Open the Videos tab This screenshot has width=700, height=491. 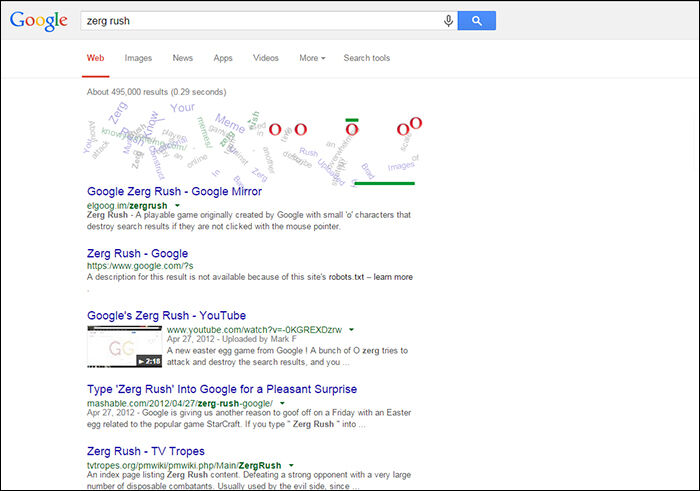(x=266, y=58)
